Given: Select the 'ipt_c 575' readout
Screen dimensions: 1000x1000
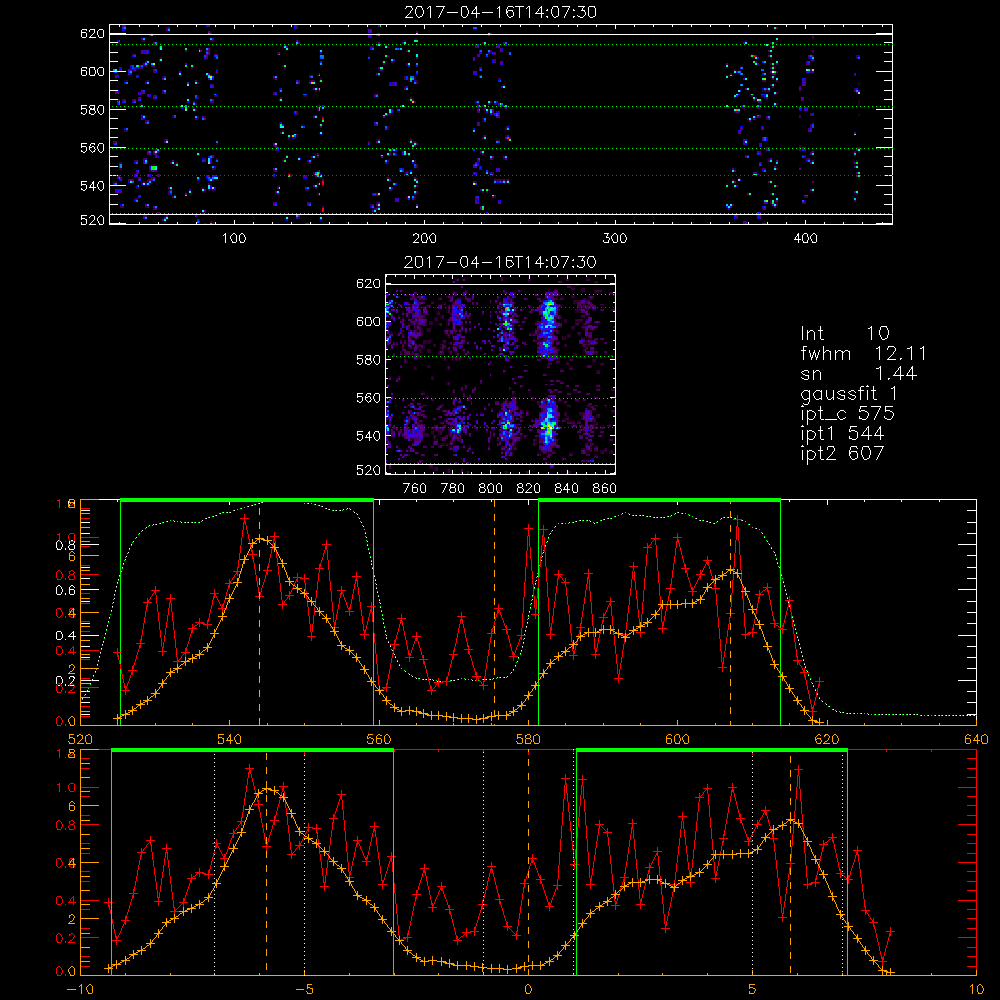Looking at the screenshot, I should (x=848, y=413).
